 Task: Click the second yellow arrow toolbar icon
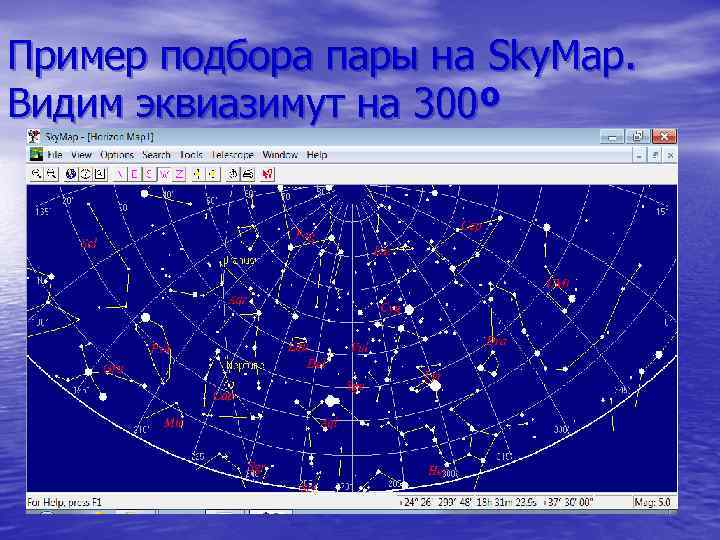pyautogui.click(x=213, y=174)
